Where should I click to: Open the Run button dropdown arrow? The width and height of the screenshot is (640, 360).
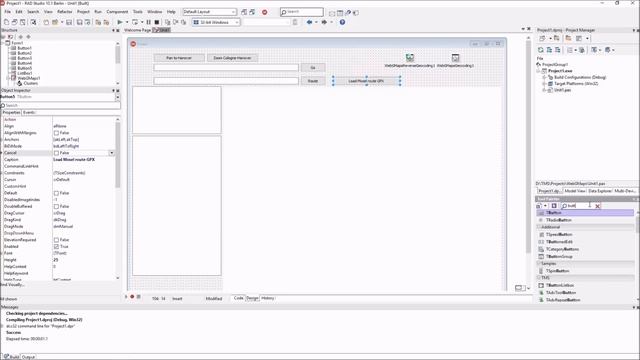127,22
